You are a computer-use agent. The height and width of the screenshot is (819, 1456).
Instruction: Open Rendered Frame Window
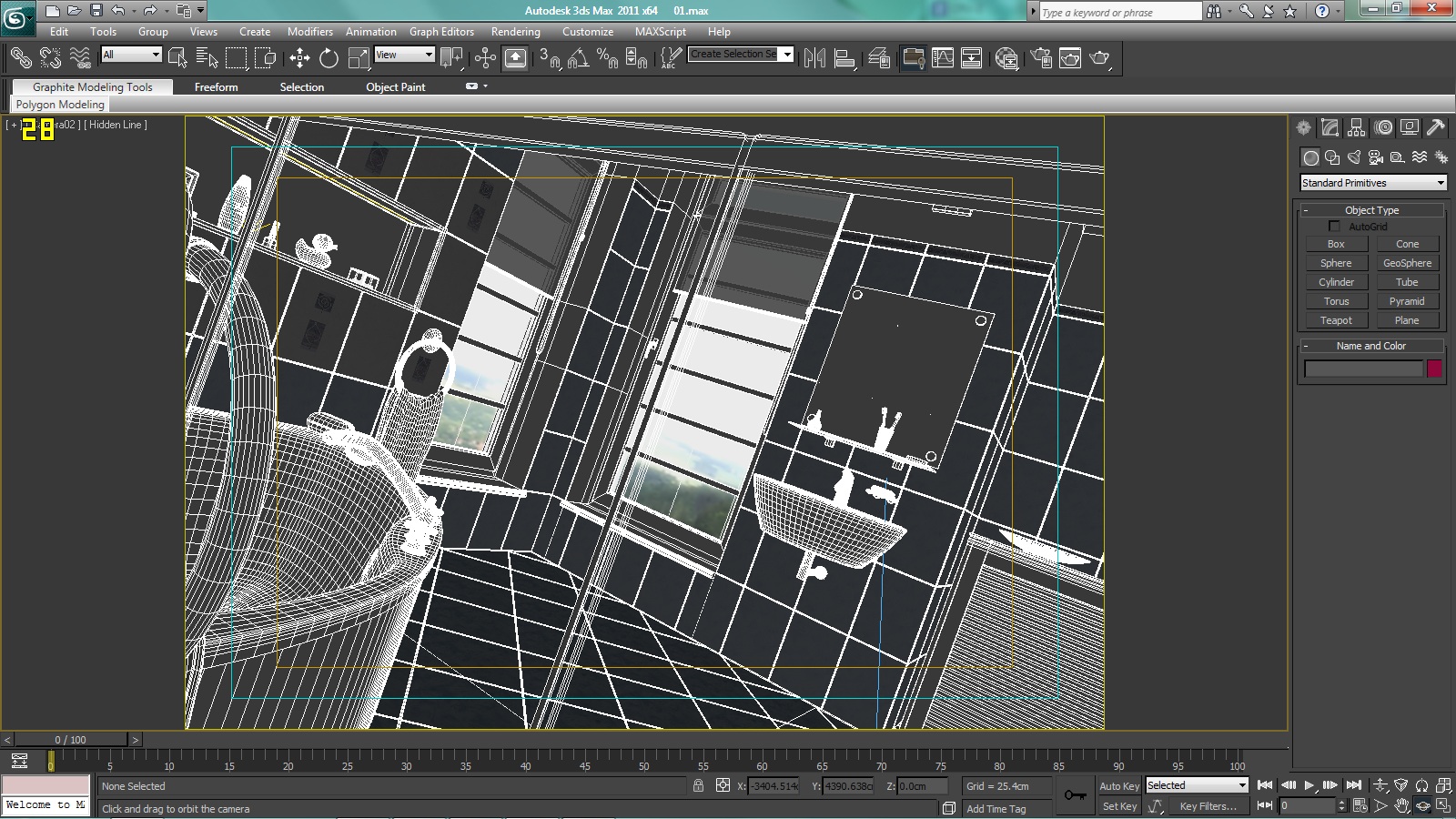(1070, 58)
